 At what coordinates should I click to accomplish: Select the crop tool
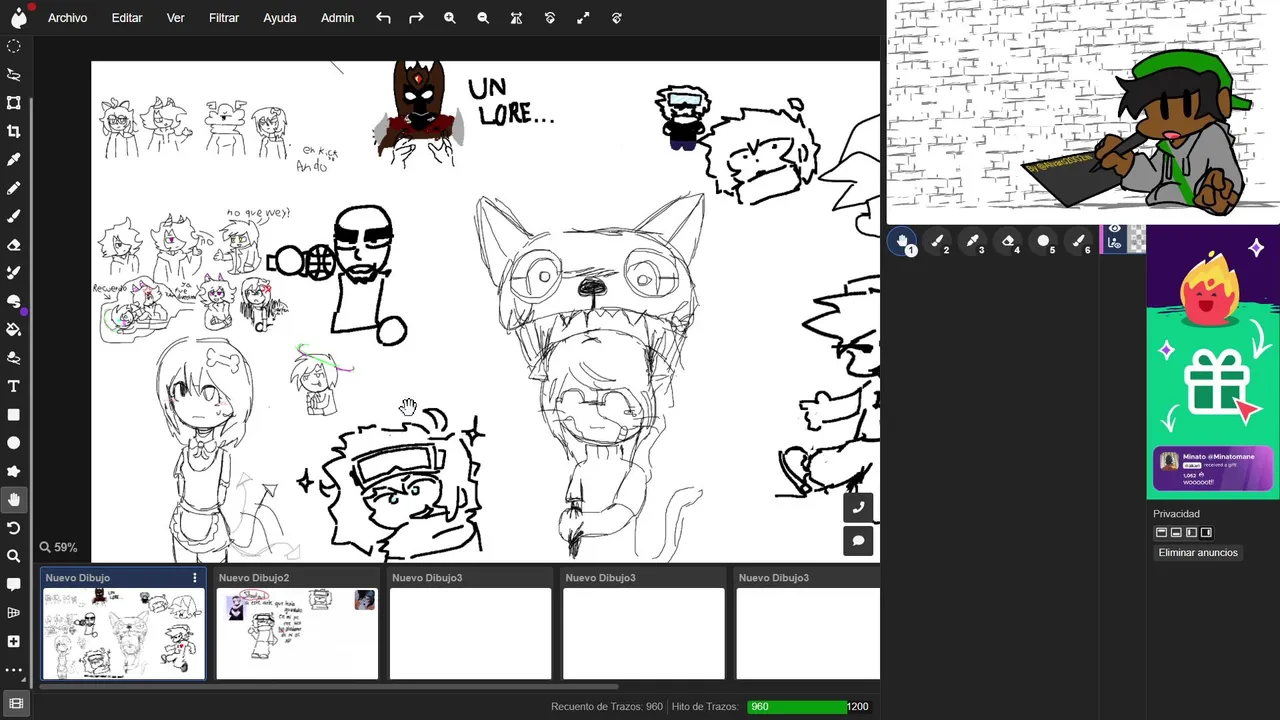coord(14,131)
